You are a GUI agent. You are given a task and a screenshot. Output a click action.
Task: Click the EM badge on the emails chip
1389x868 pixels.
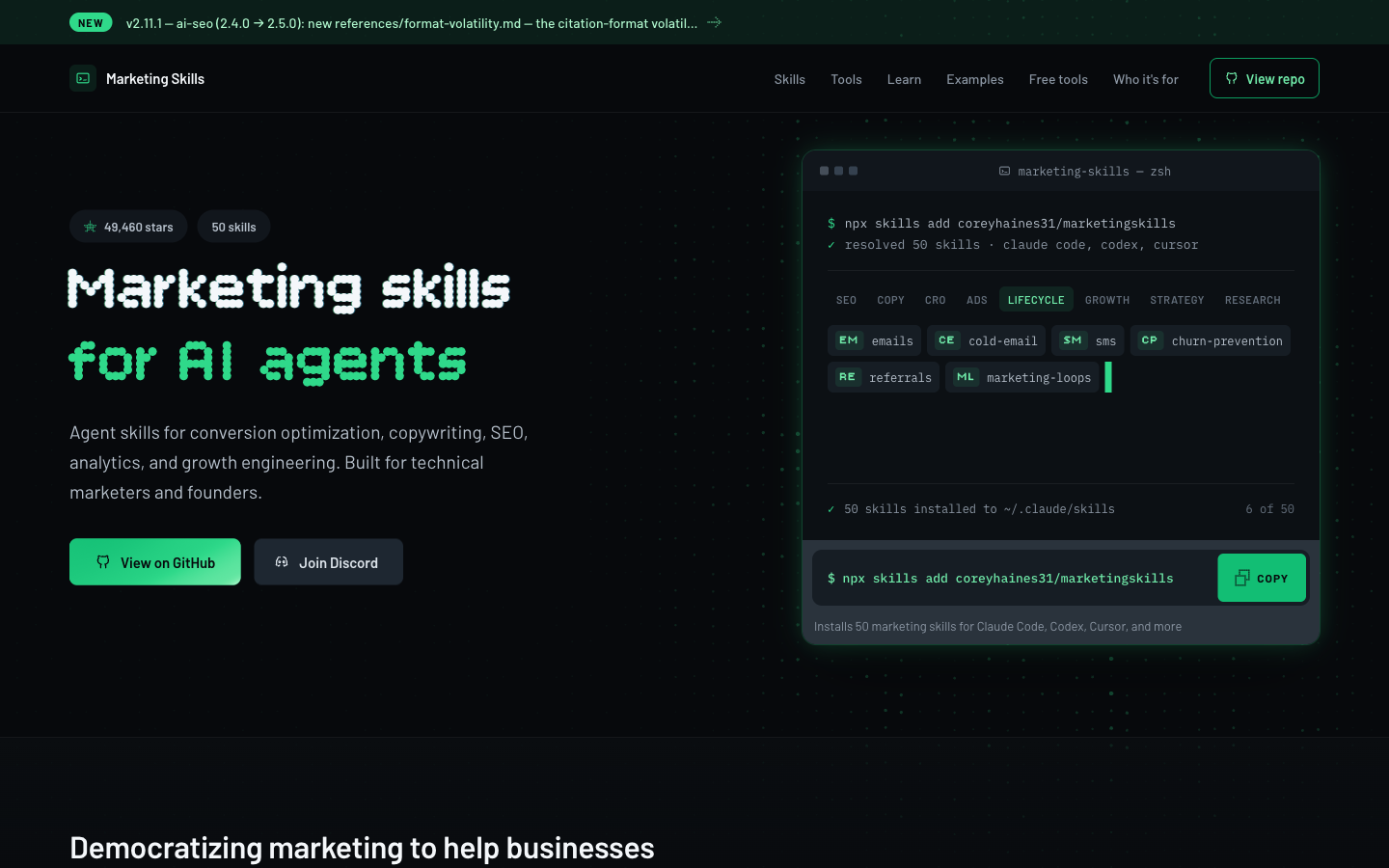849,339
